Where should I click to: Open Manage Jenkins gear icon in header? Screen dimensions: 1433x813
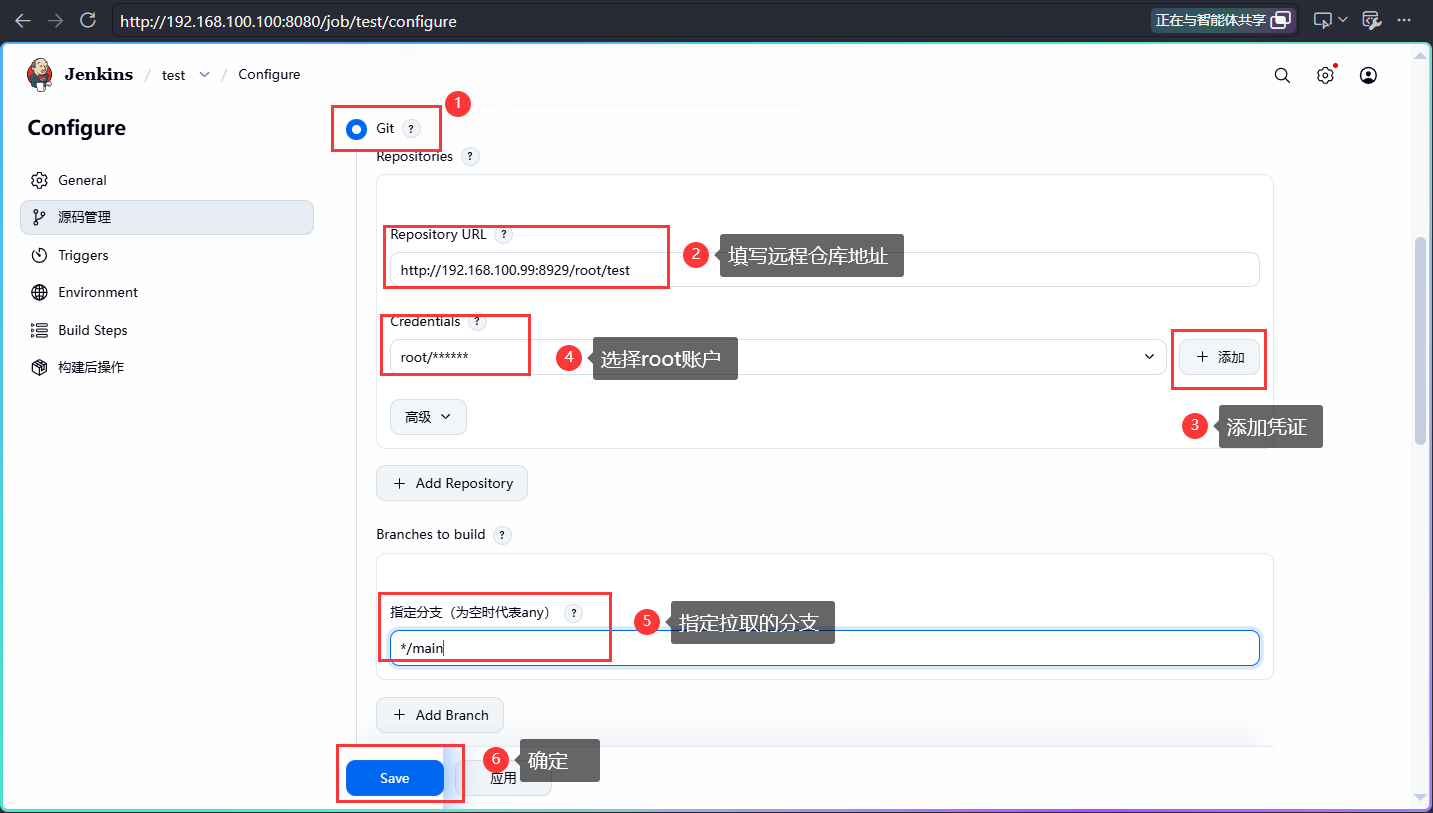(x=1325, y=75)
